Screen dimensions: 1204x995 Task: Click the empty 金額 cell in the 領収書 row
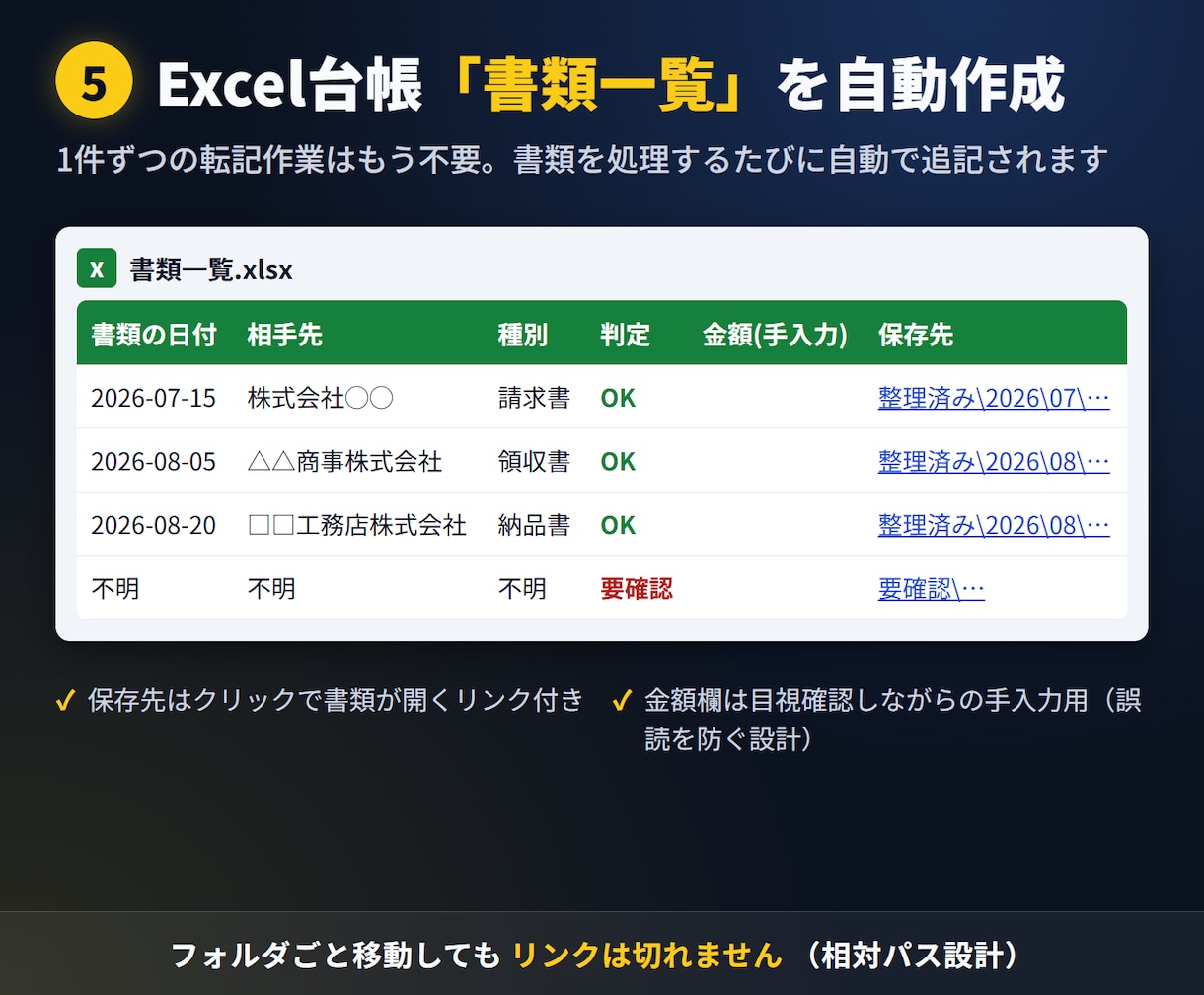(776, 461)
